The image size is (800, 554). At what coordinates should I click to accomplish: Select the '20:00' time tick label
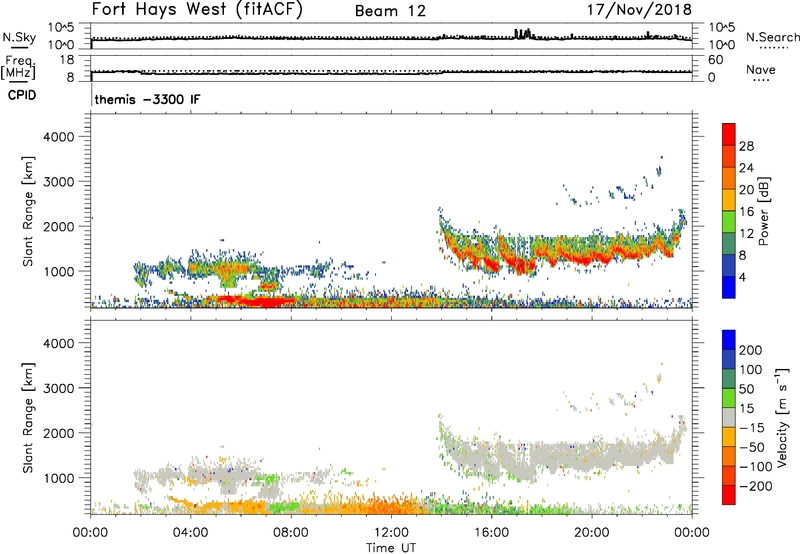591,533
